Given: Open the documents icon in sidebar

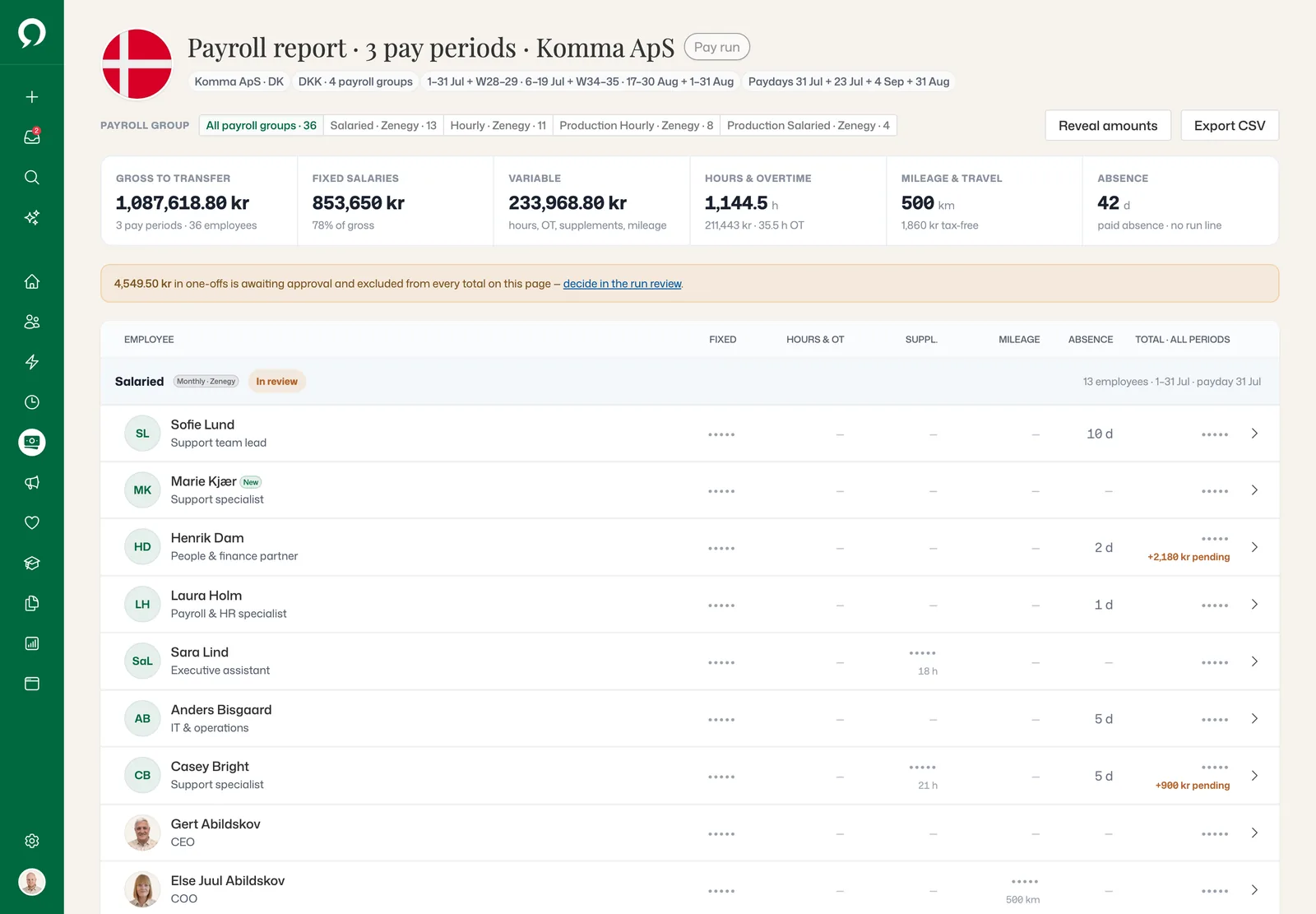Looking at the screenshot, I should pos(32,603).
